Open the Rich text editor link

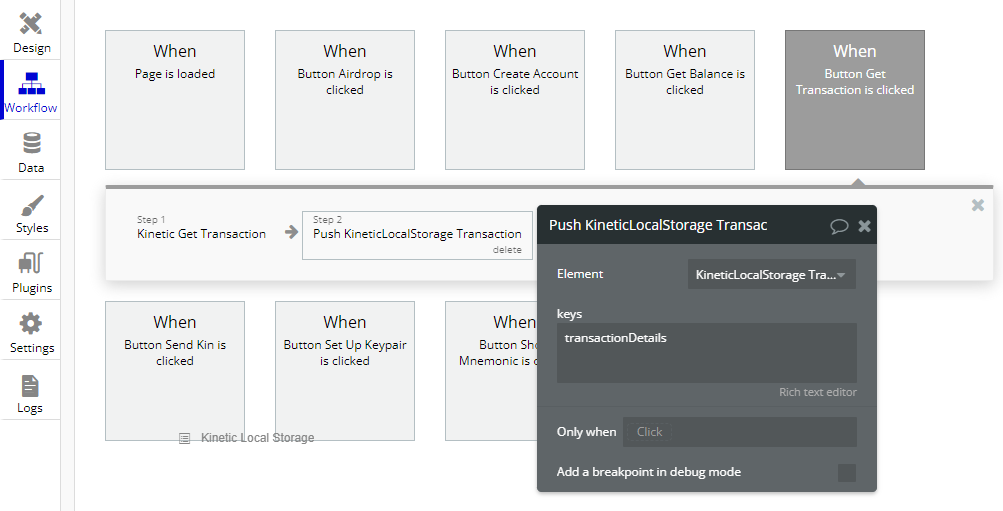tap(817, 392)
